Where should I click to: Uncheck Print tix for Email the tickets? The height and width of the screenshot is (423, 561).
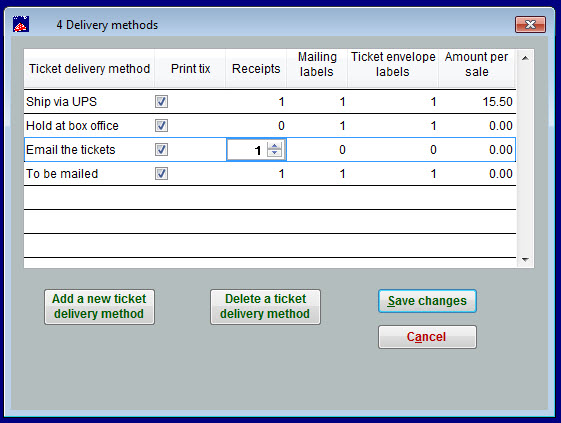click(161, 150)
